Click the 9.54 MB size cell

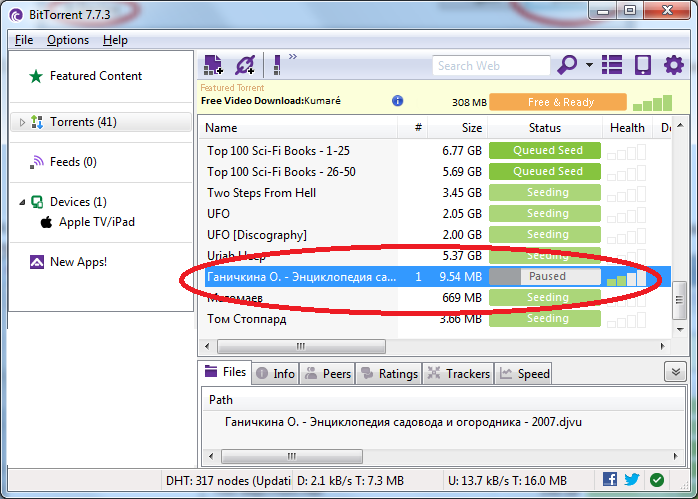(460, 277)
